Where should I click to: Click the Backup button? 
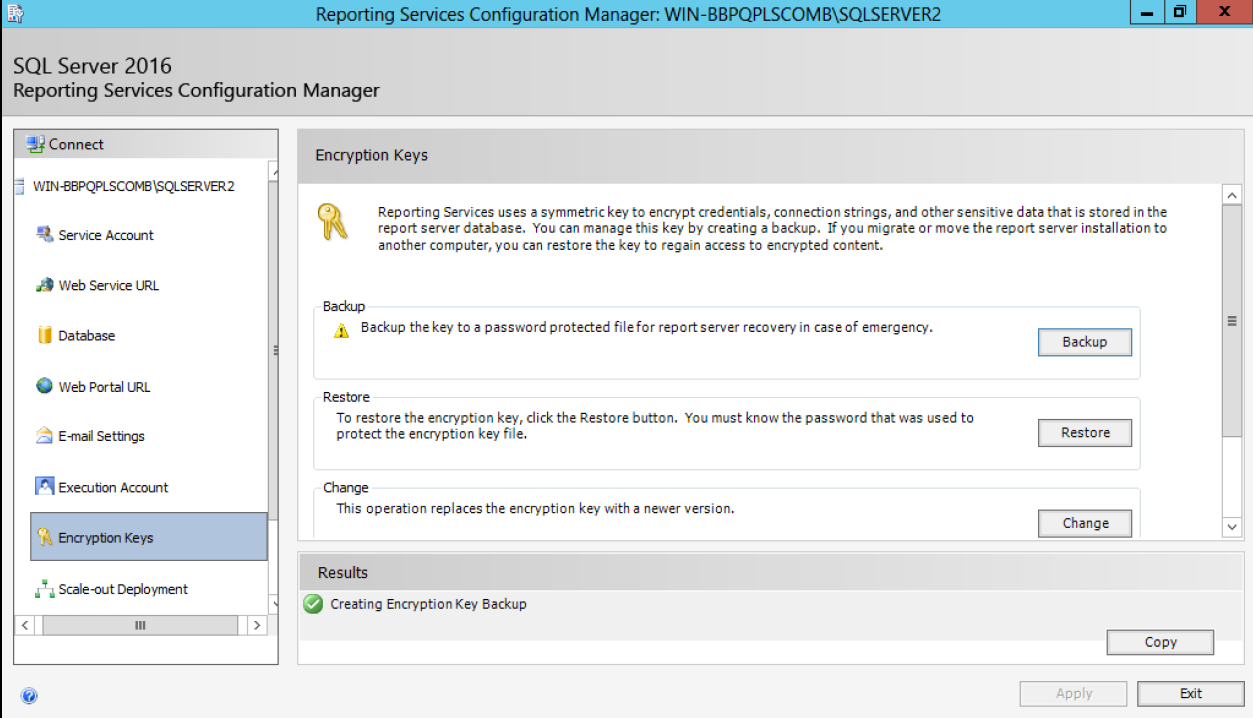click(1085, 342)
